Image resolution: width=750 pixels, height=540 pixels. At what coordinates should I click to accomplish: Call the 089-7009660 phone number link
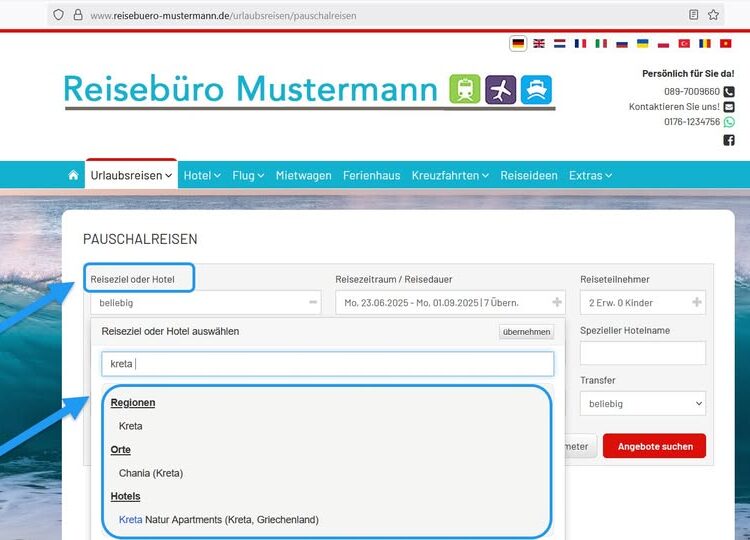[692, 91]
